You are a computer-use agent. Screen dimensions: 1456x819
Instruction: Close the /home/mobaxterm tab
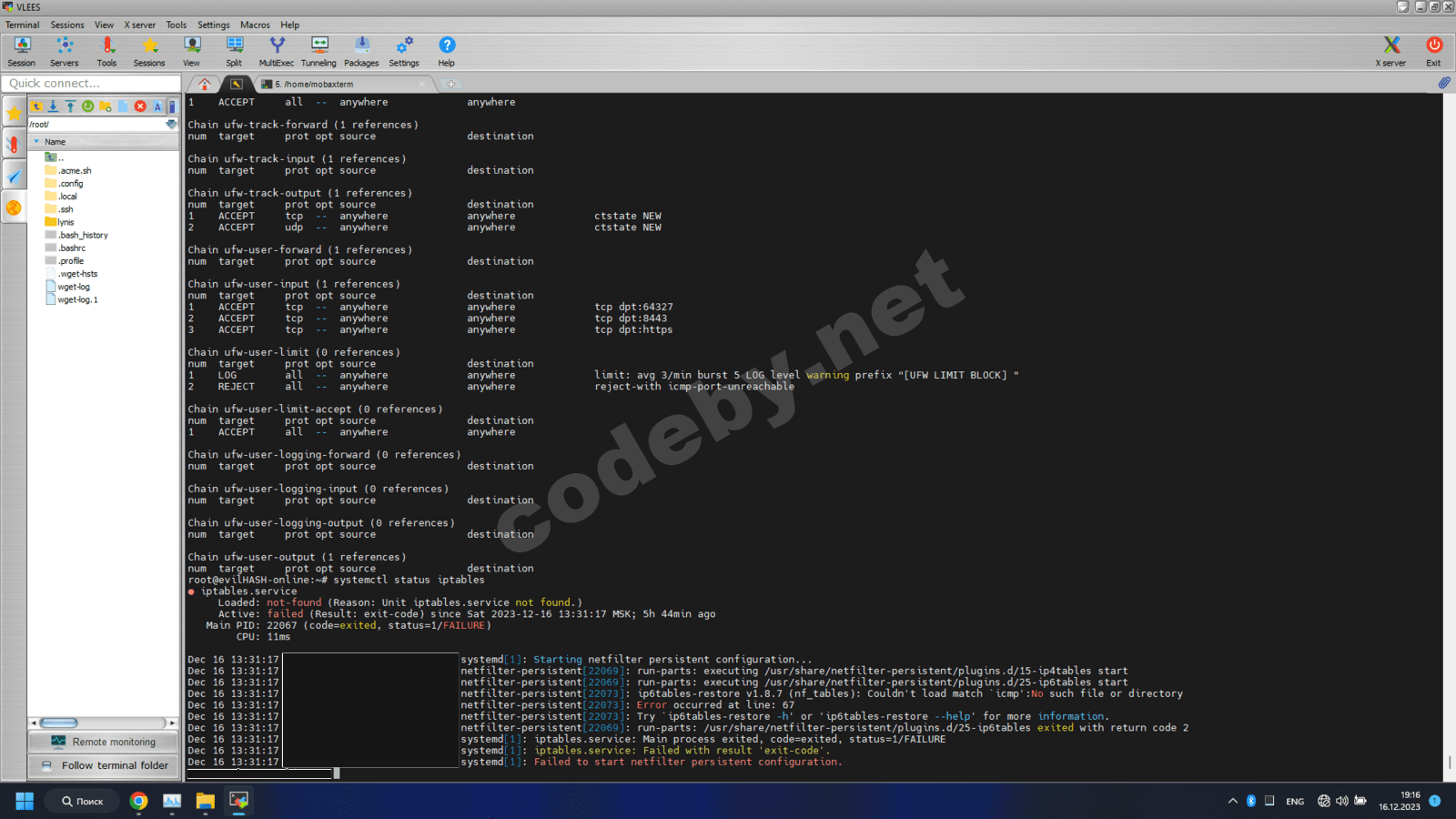(421, 84)
